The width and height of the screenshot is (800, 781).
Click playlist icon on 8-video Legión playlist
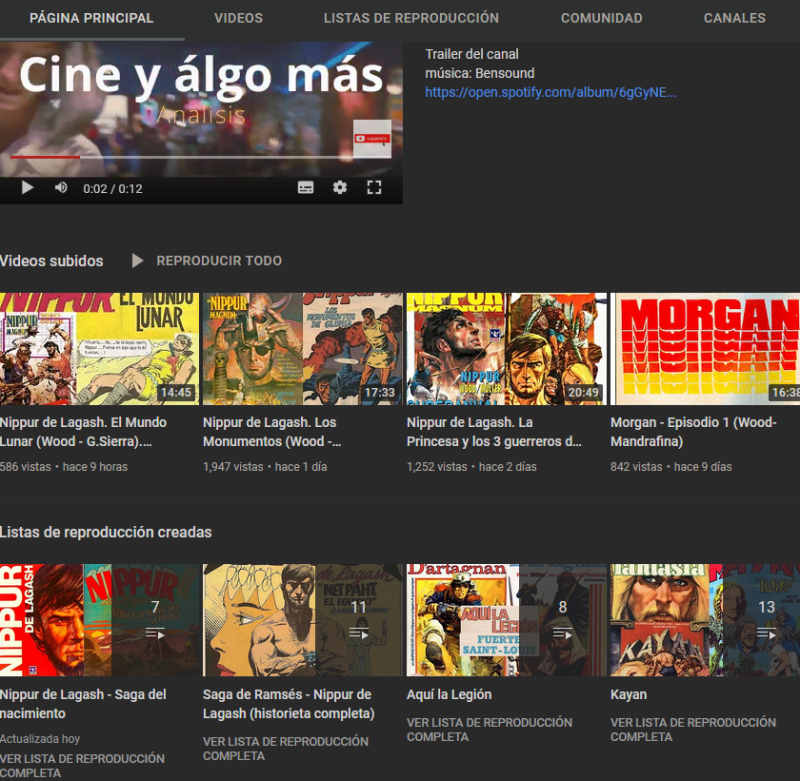coord(562,634)
